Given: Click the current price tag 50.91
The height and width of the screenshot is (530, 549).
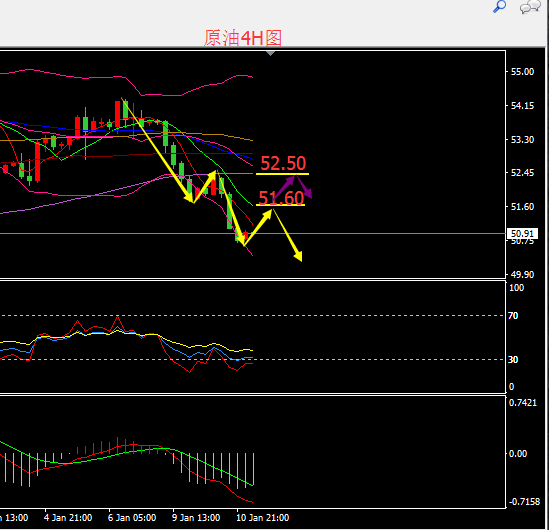Looking at the screenshot, I should click(522, 233).
